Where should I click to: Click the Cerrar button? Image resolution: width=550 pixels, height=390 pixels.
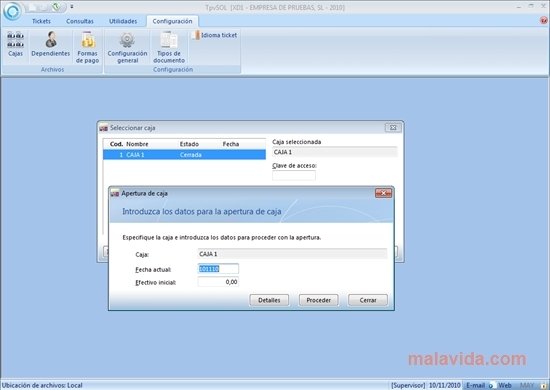point(368,300)
